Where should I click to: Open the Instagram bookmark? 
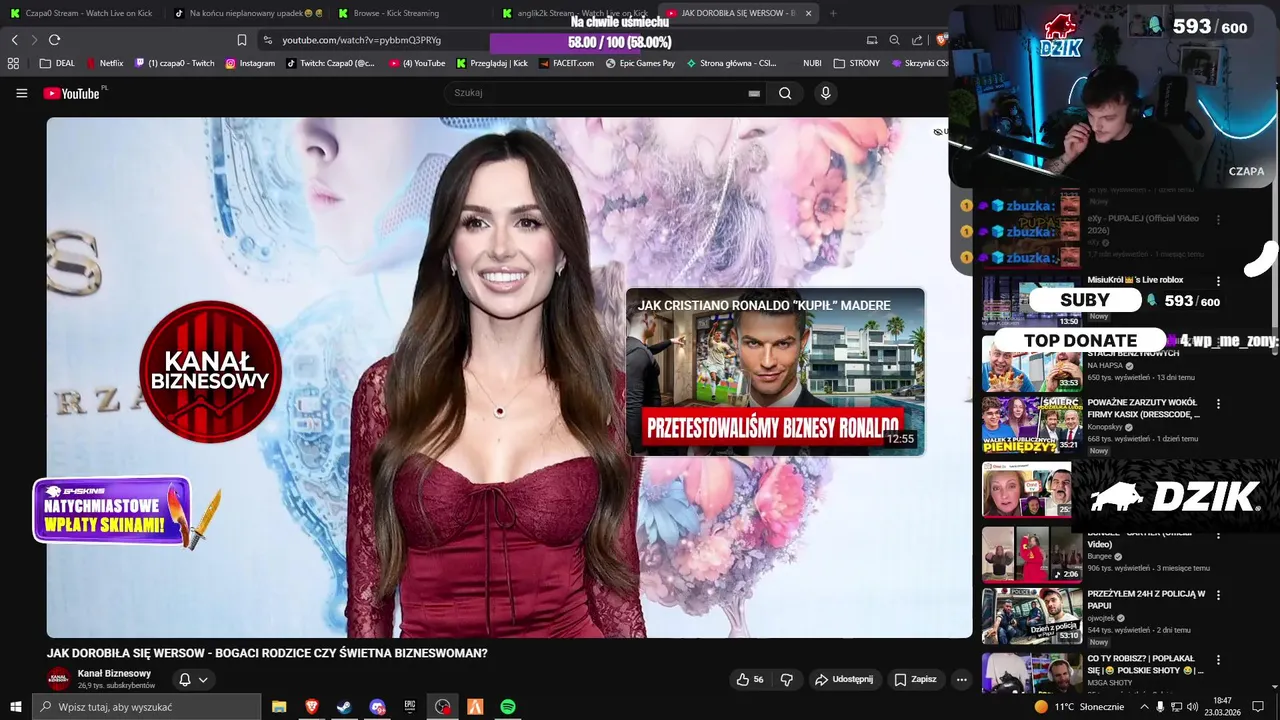tap(250, 63)
